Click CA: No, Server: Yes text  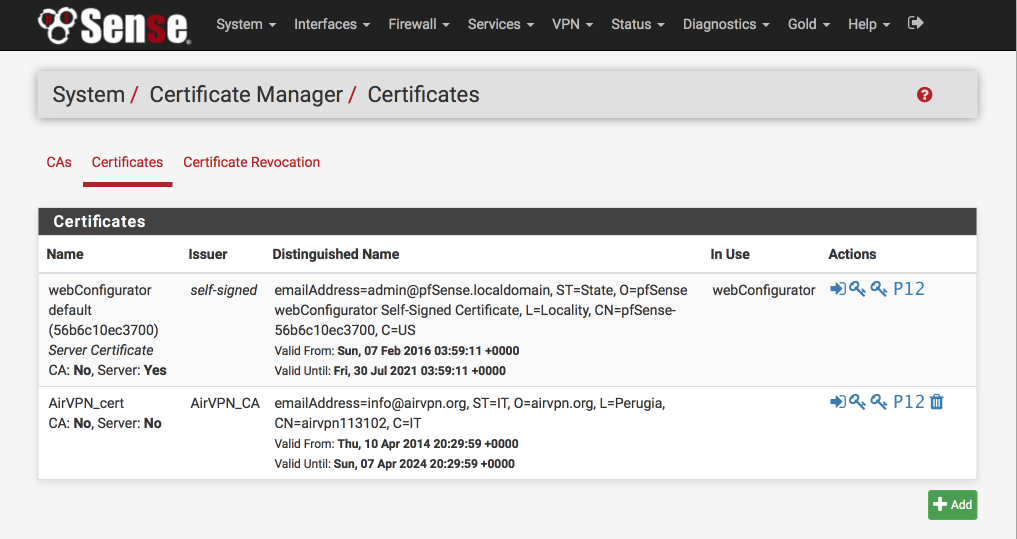[x=107, y=370]
